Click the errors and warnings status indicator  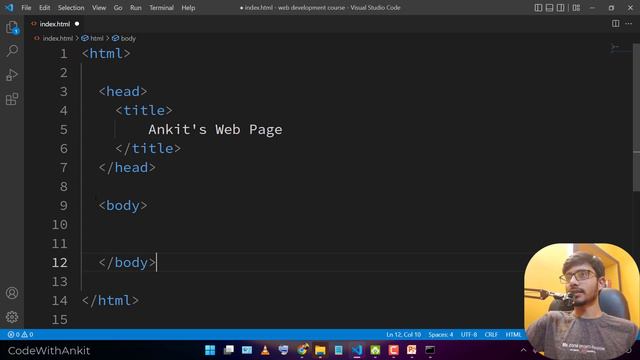point(20,334)
